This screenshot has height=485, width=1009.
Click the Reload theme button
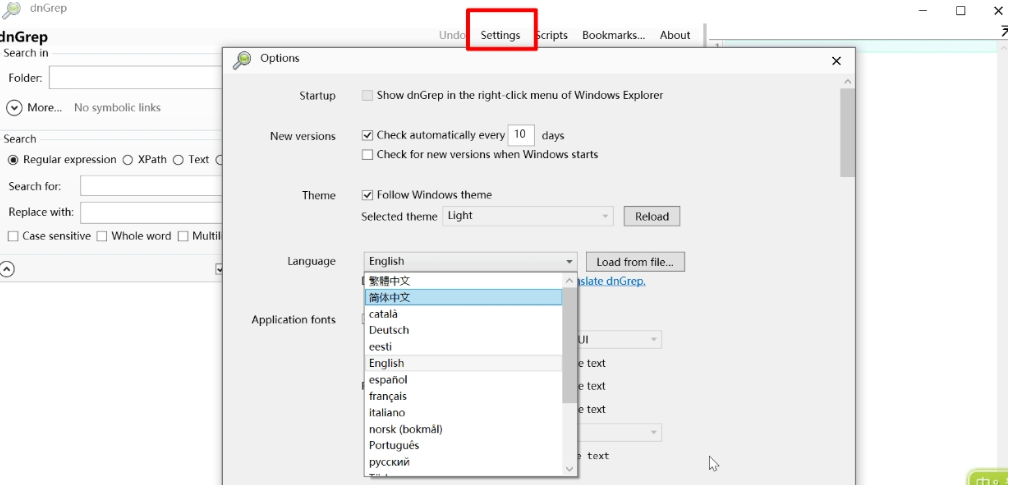click(651, 216)
